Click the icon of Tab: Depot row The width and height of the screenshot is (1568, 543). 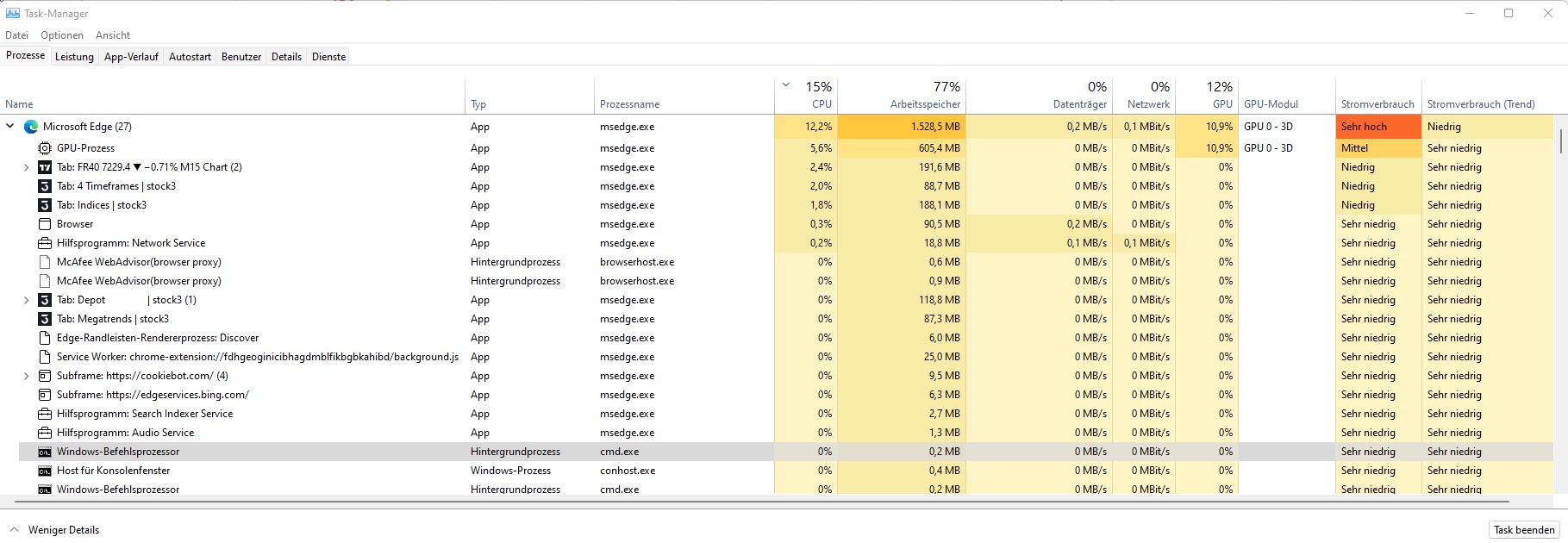45,300
